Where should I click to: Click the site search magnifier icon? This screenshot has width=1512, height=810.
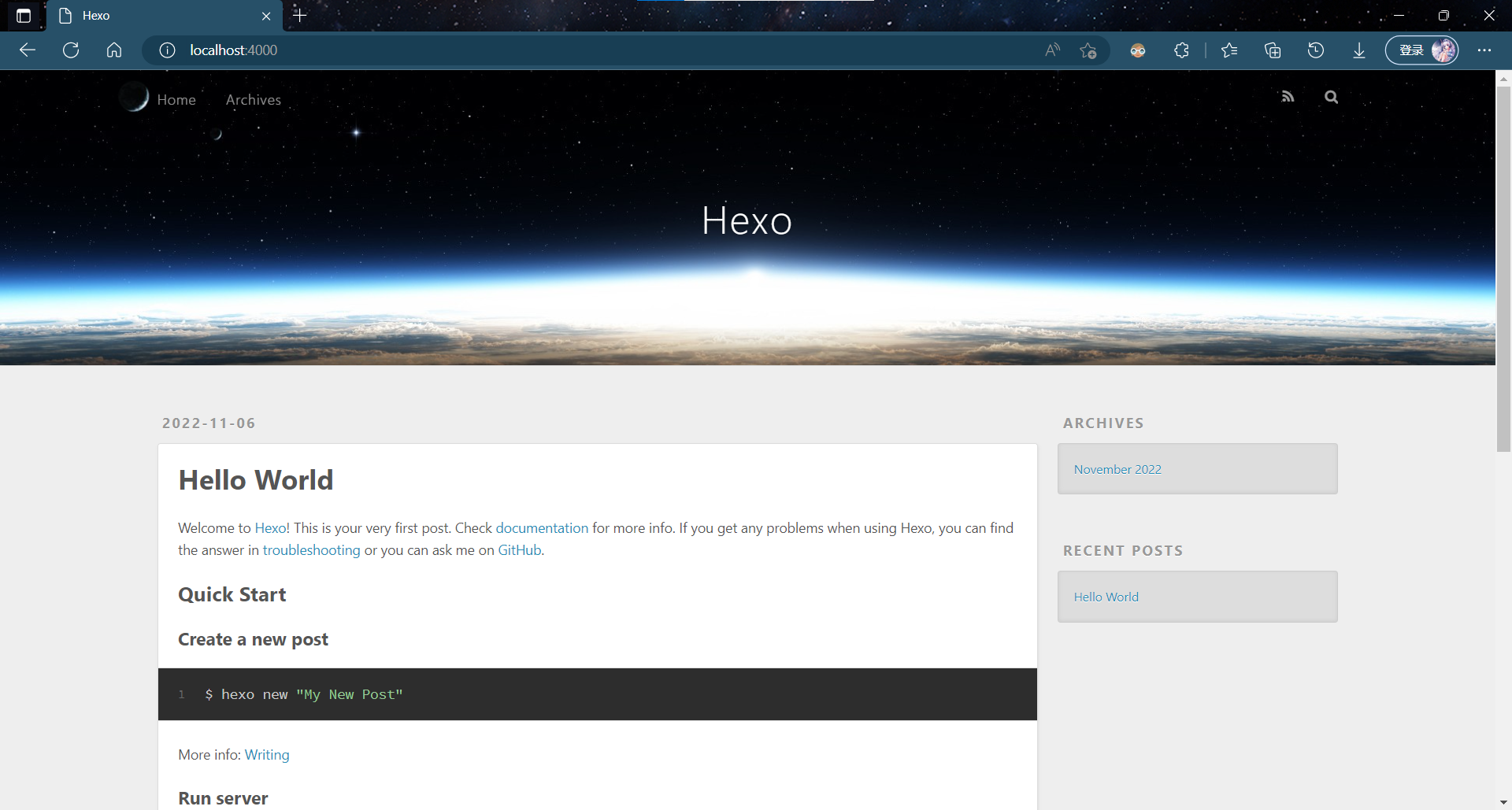pyautogui.click(x=1331, y=97)
